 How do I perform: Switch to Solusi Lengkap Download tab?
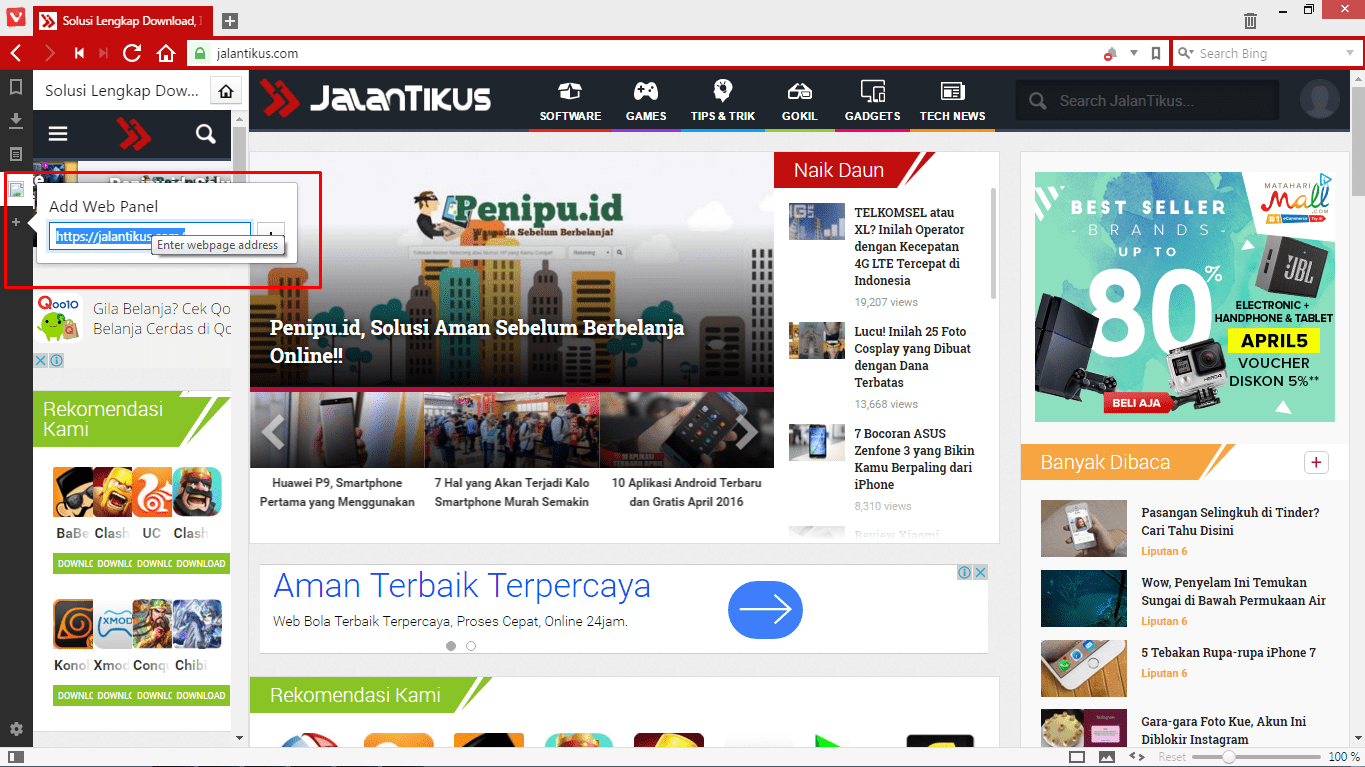(124, 20)
